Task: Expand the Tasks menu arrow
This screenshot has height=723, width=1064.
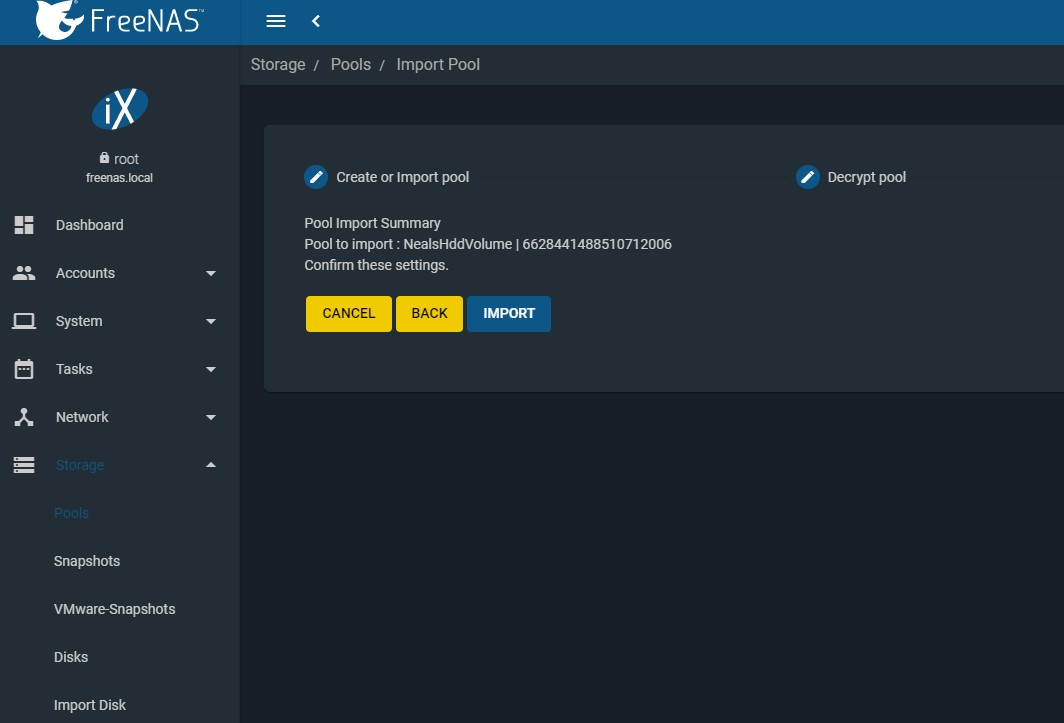Action: pos(210,369)
